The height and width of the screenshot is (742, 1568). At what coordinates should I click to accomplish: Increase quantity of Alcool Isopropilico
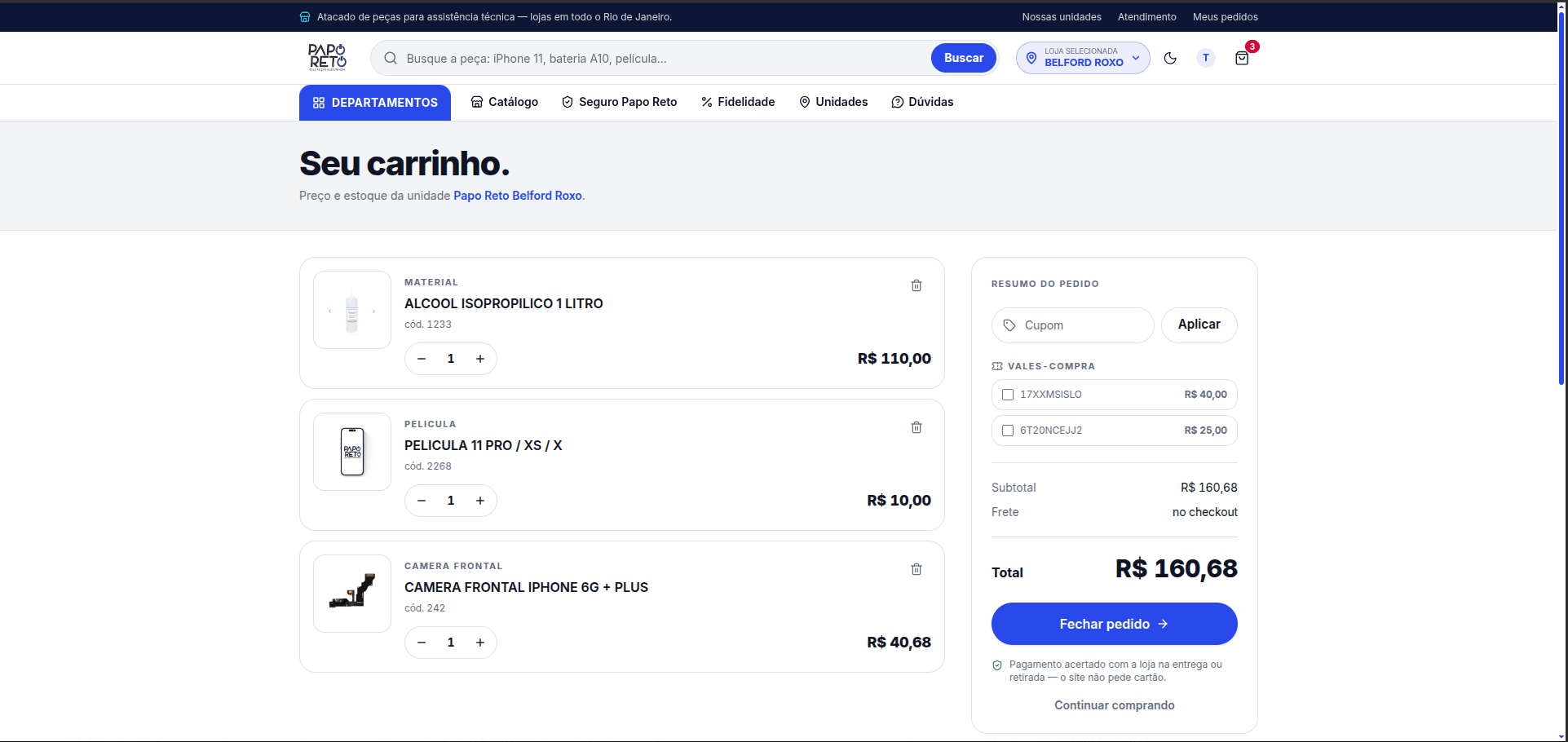[480, 359]
